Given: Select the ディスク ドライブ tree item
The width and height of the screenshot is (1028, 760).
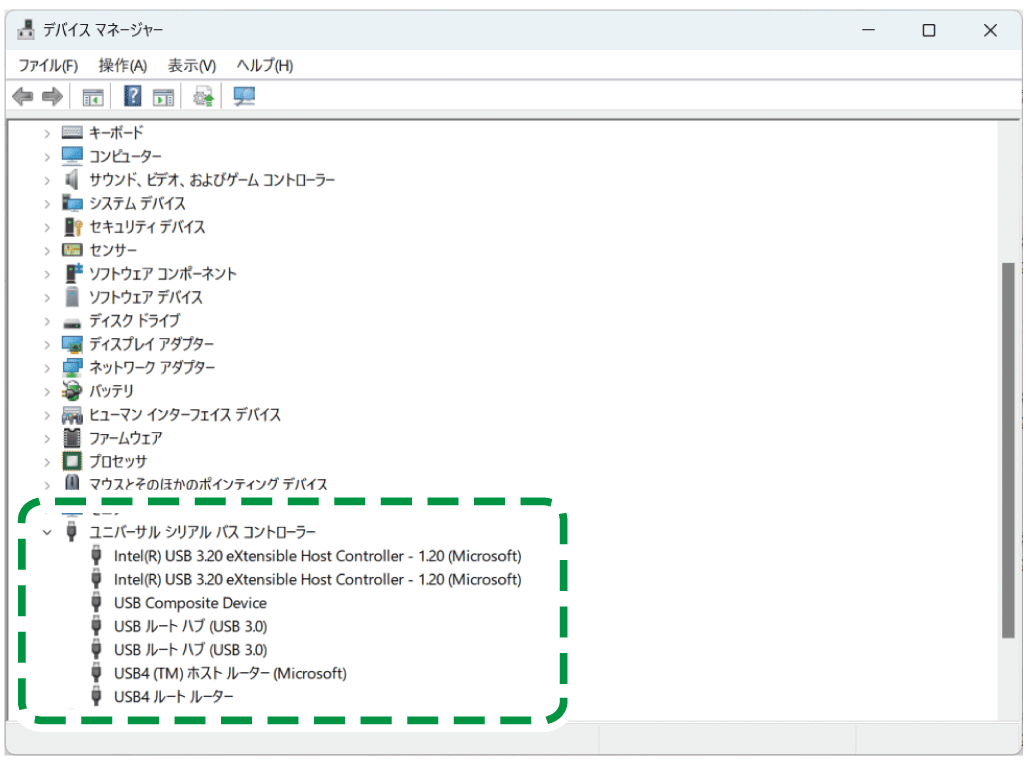Looking at the screenshot, I should pyautogui.click(x=134, y=321).
